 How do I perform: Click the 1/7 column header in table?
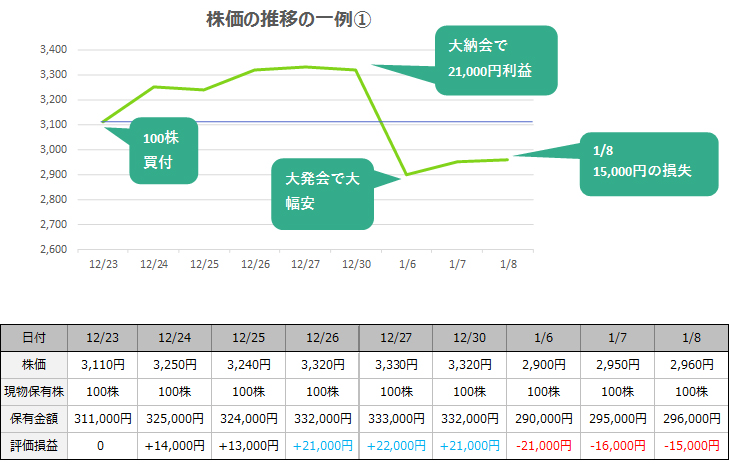[x=617, y=338]
